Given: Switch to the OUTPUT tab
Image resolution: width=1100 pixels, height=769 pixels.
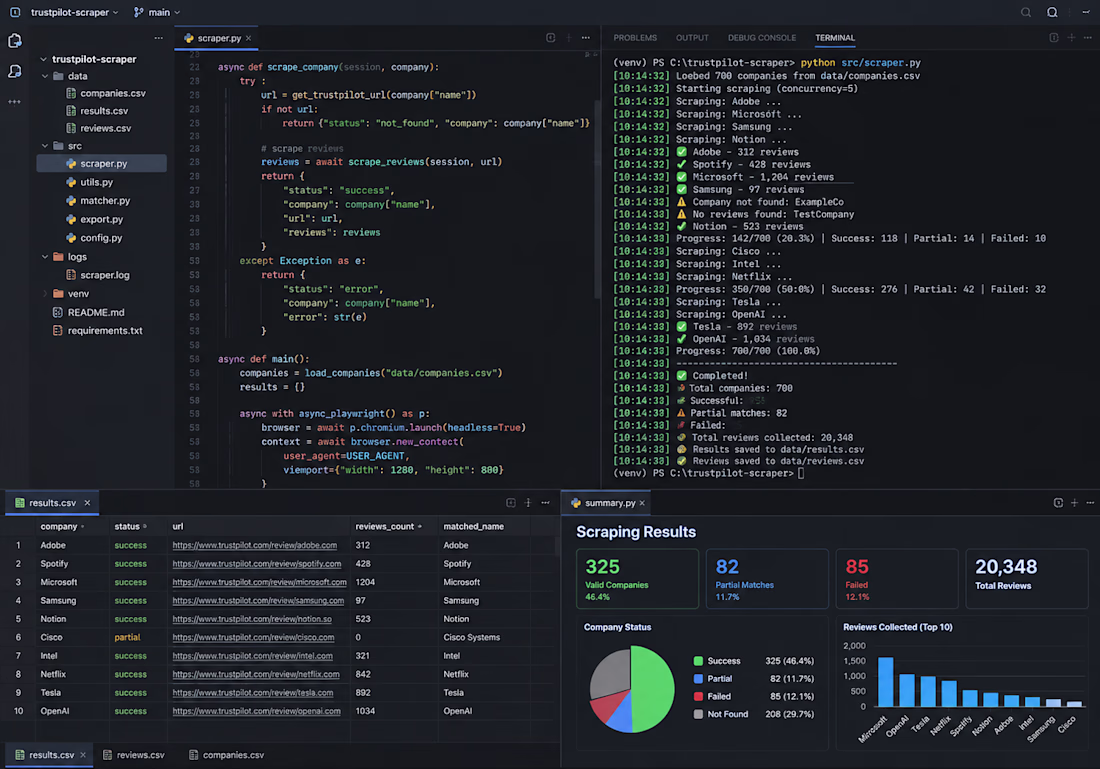Looking at the screenshot, I should pos(692,38).
